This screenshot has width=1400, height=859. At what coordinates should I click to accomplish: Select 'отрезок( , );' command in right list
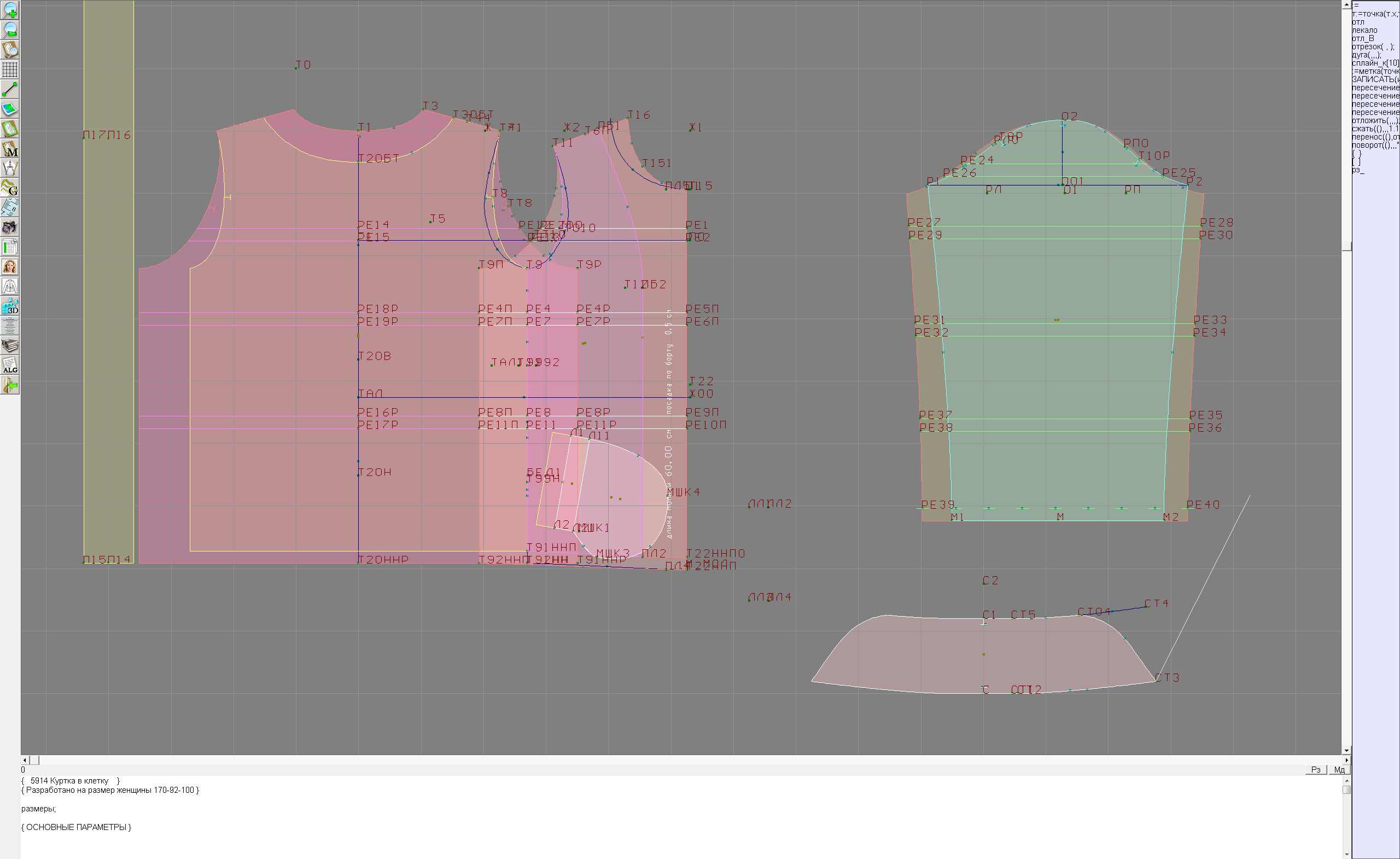[x=1372, y=47]
